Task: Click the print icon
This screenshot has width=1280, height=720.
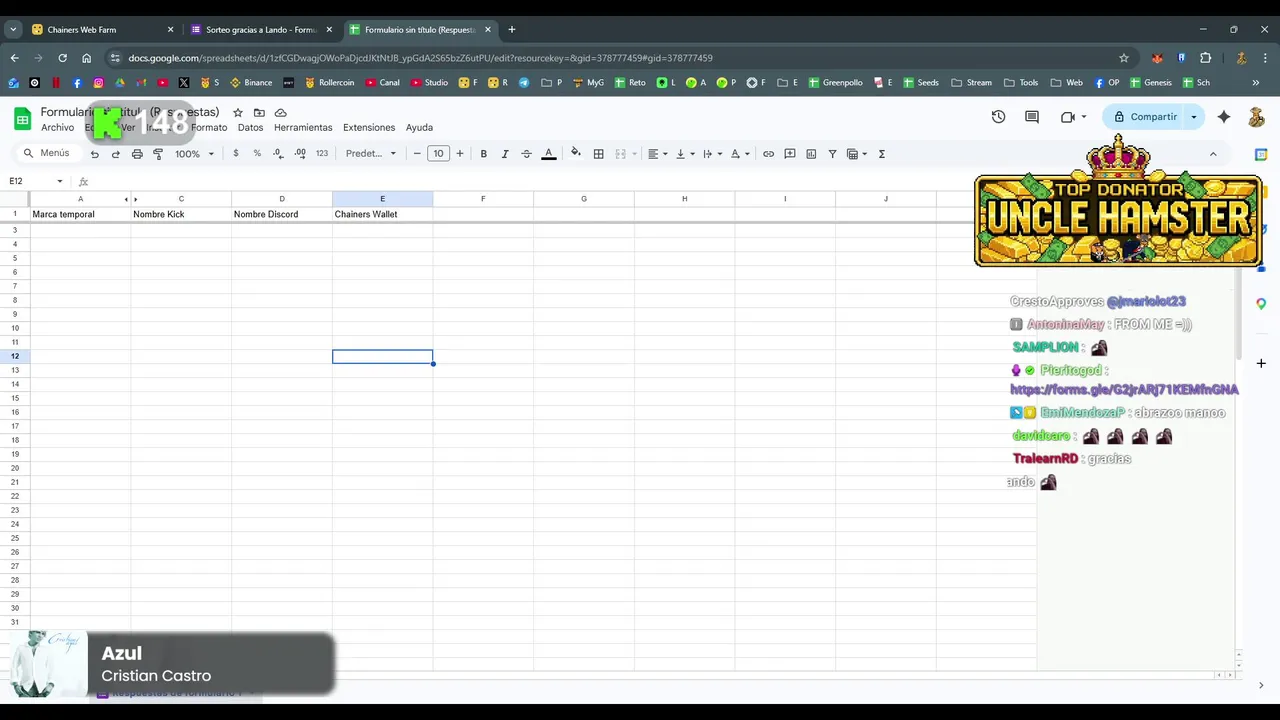Action: point(137,154)
